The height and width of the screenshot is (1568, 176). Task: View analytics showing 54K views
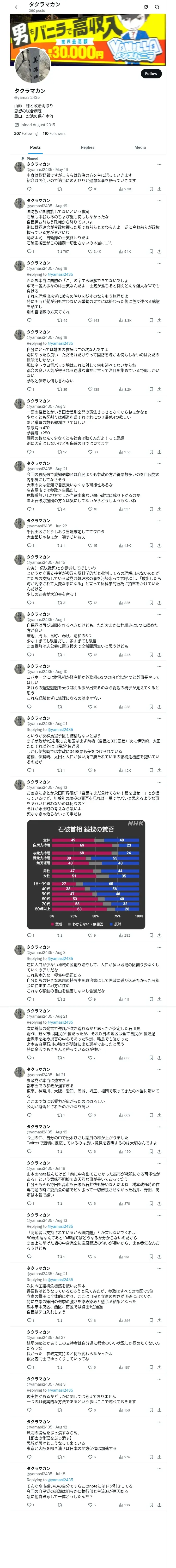[x=124, y=251]
